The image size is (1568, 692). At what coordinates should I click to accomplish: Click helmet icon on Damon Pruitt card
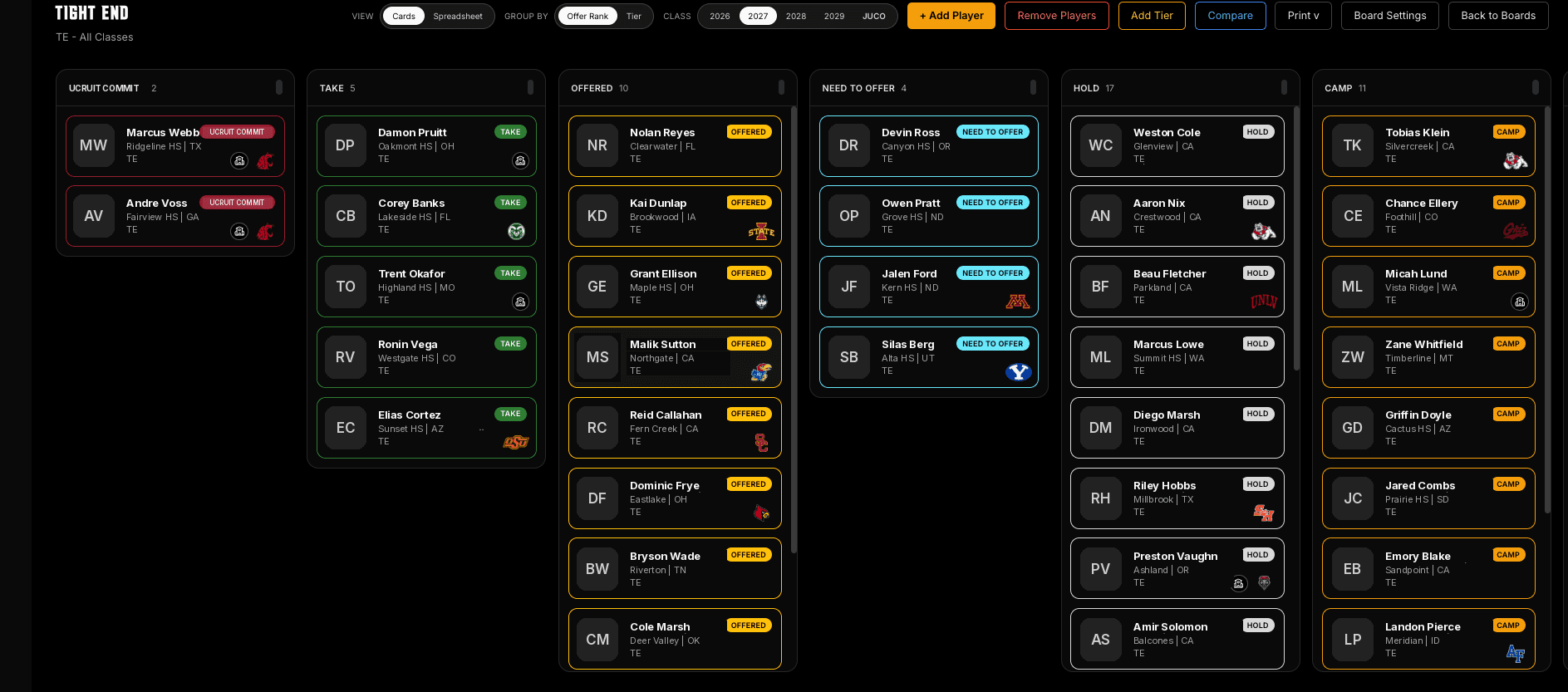(520, 161)
